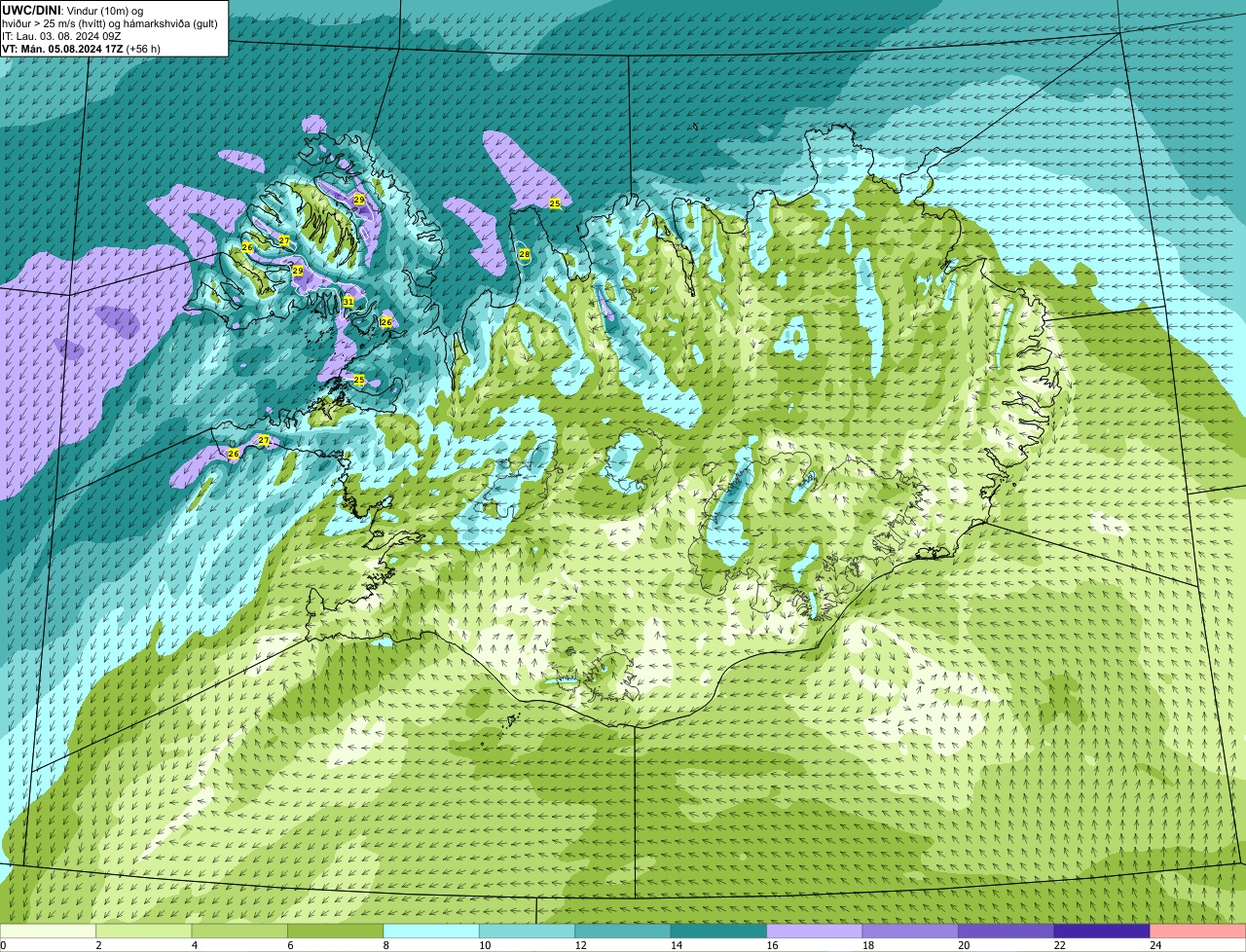Image resolution: width=1246 pixels, height=952 pixels.
Task: Select the 2–4 m/s light green legend swatch
Action: point(144,931)
